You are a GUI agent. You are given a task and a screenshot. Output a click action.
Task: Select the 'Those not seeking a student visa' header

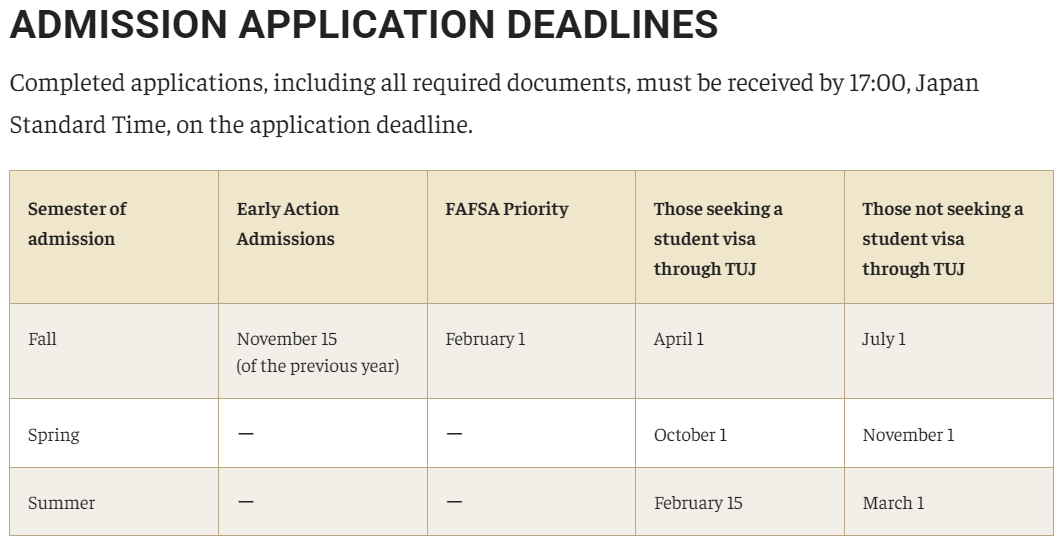942,238
